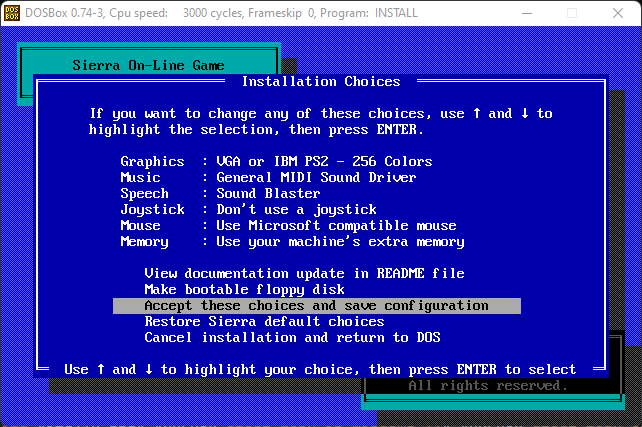
Task: Choose Restore Sierra default choices
Action: (x=264, y=321)
